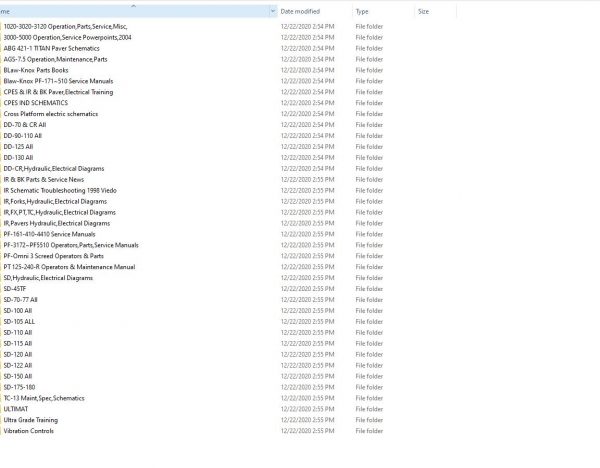Select folder ABG 421-1 TITAN Paver Schematics
This screenshot has width=600, height=468.
click(51, 48)
